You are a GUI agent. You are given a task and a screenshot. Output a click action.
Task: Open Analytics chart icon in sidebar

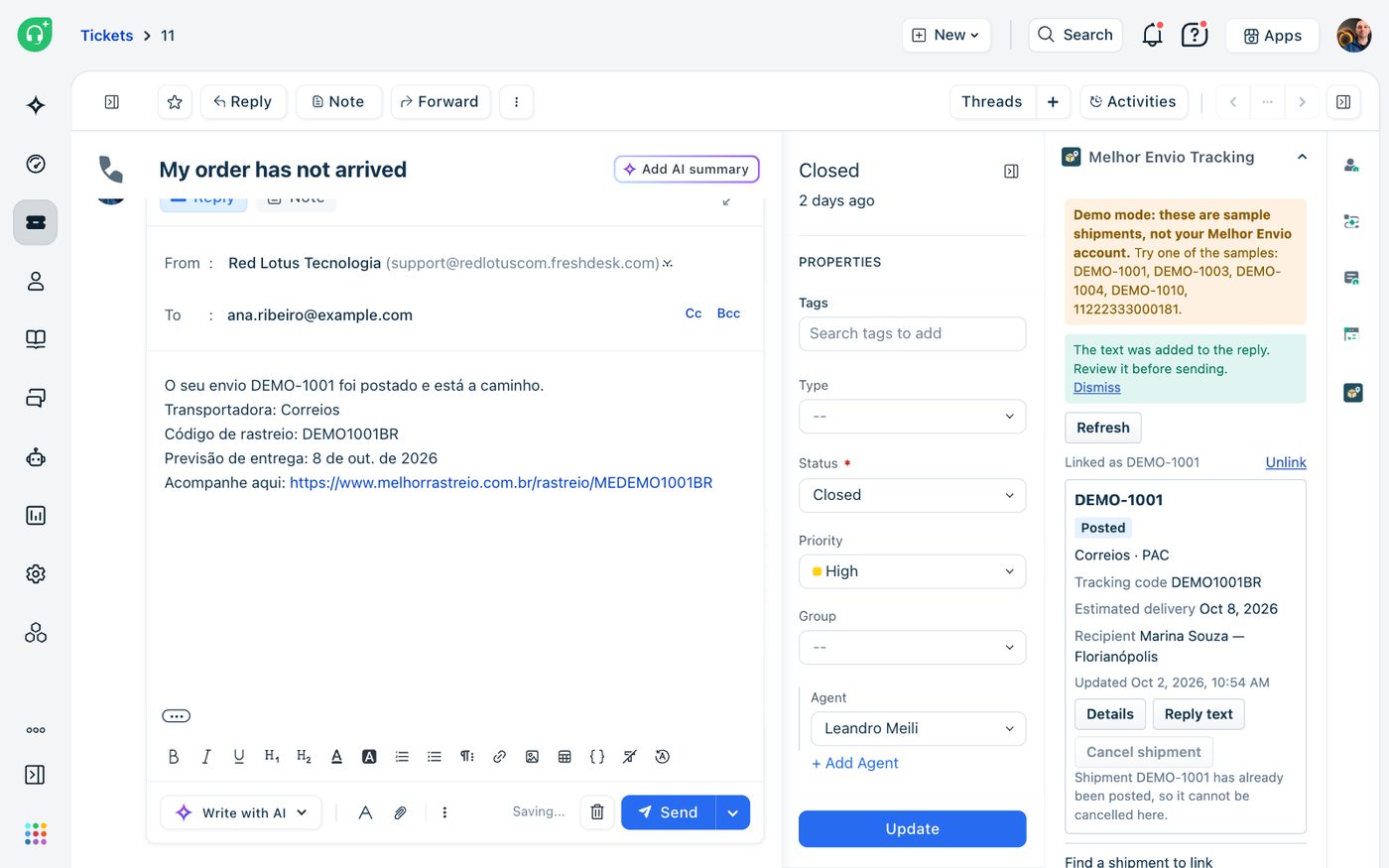pyautogui.click(x=36, y=515)
